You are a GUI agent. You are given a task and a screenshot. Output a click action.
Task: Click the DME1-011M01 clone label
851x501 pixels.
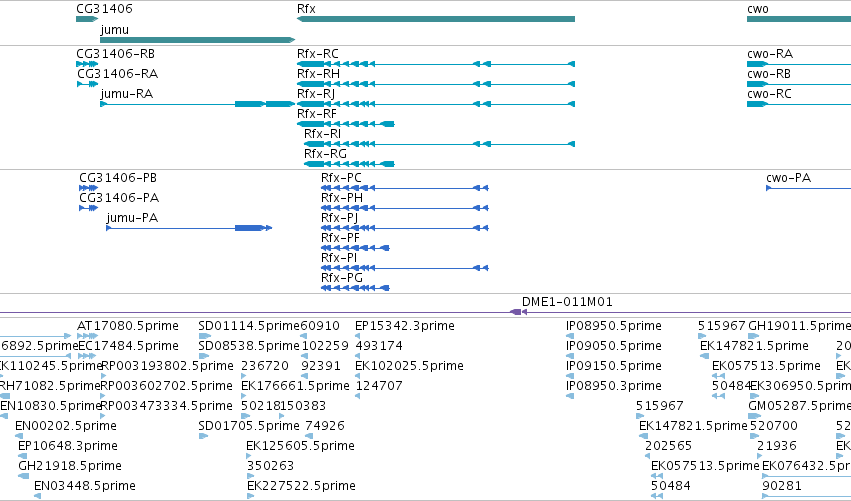coord(567,302)
